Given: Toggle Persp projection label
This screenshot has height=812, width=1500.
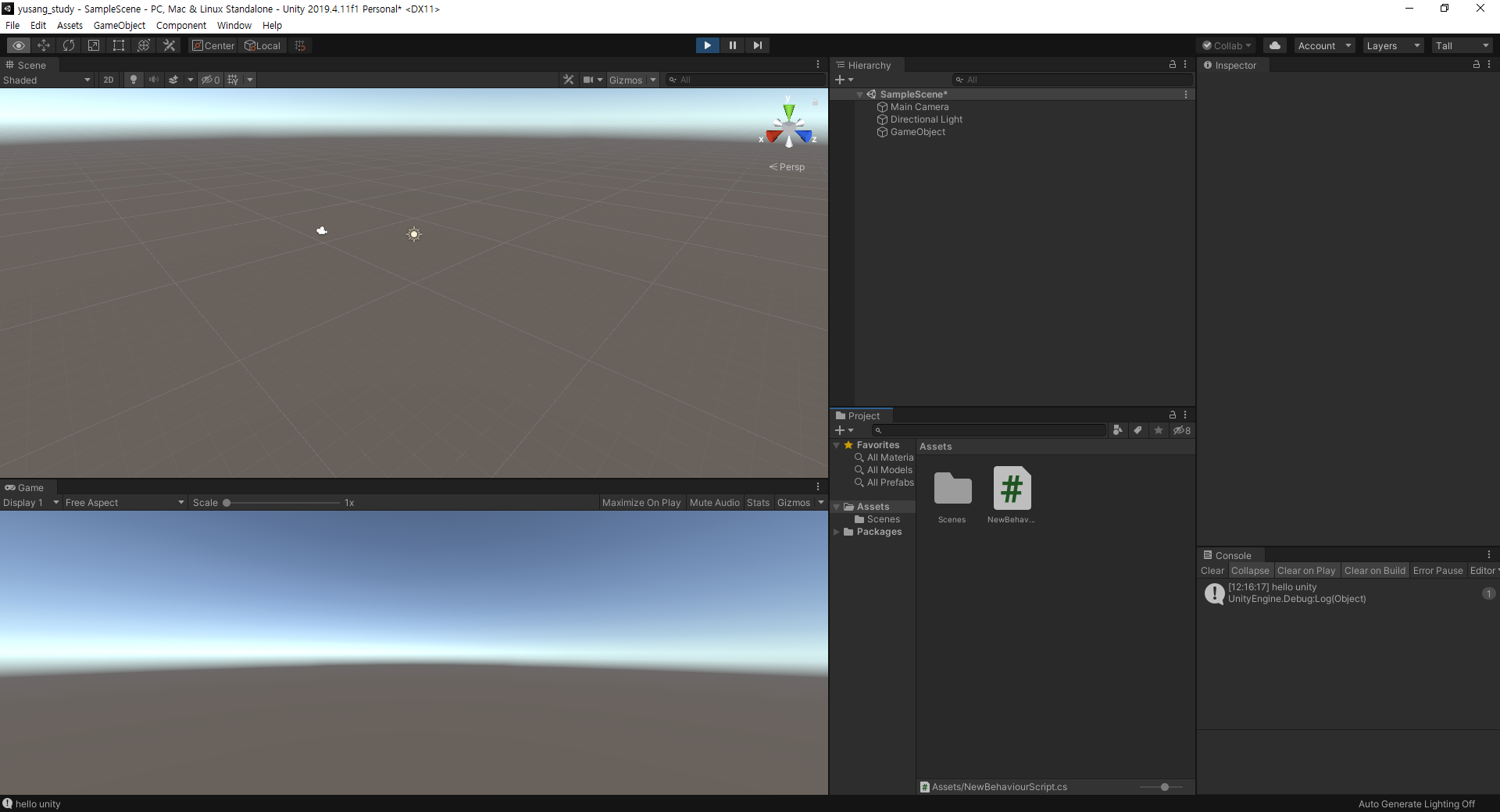Looking at the screenshot, I should [787, 167].
